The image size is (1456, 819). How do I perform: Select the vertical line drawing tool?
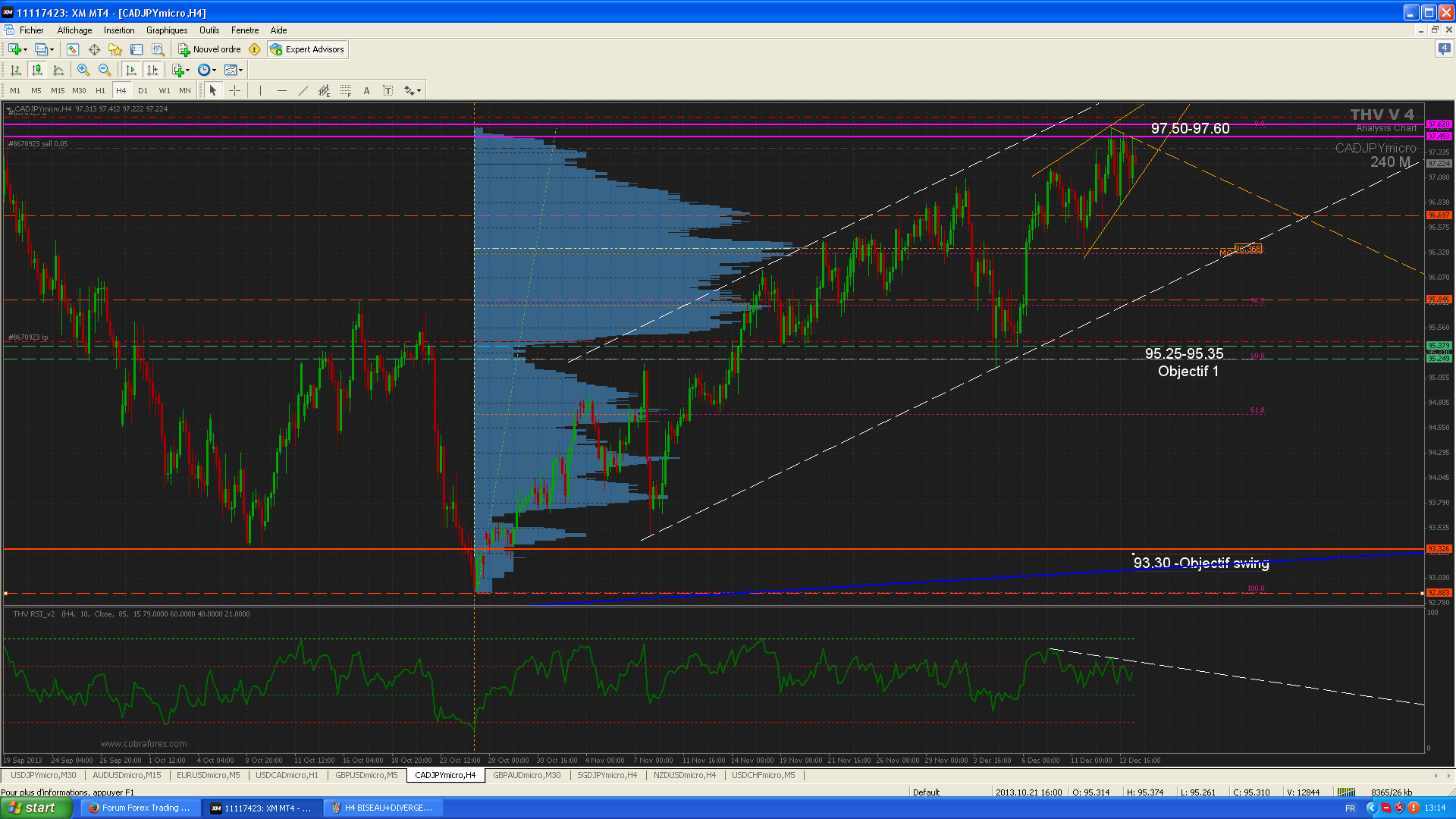pos(260,90)
